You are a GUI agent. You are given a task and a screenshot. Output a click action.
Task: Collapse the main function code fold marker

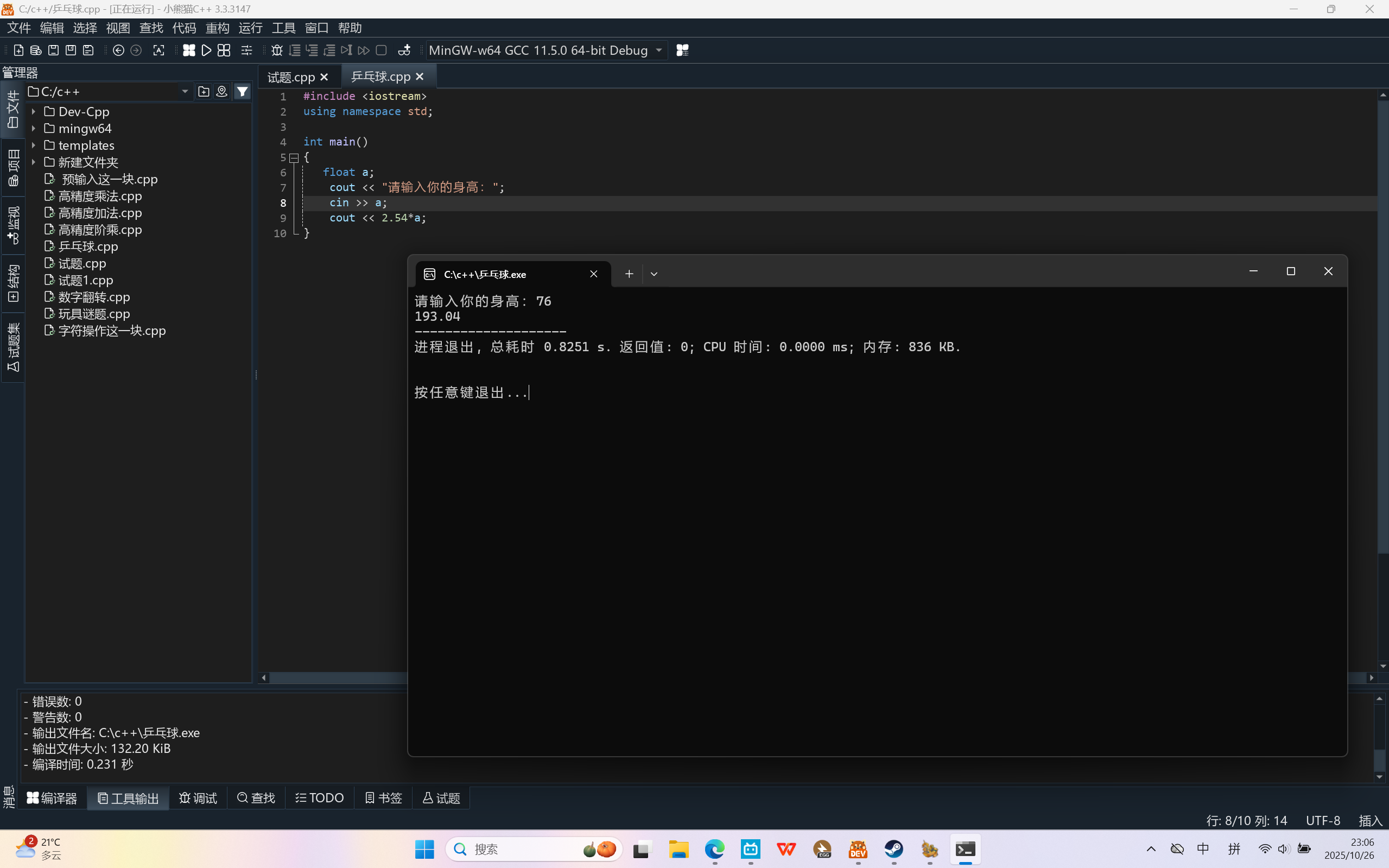(x=294, y=157)
